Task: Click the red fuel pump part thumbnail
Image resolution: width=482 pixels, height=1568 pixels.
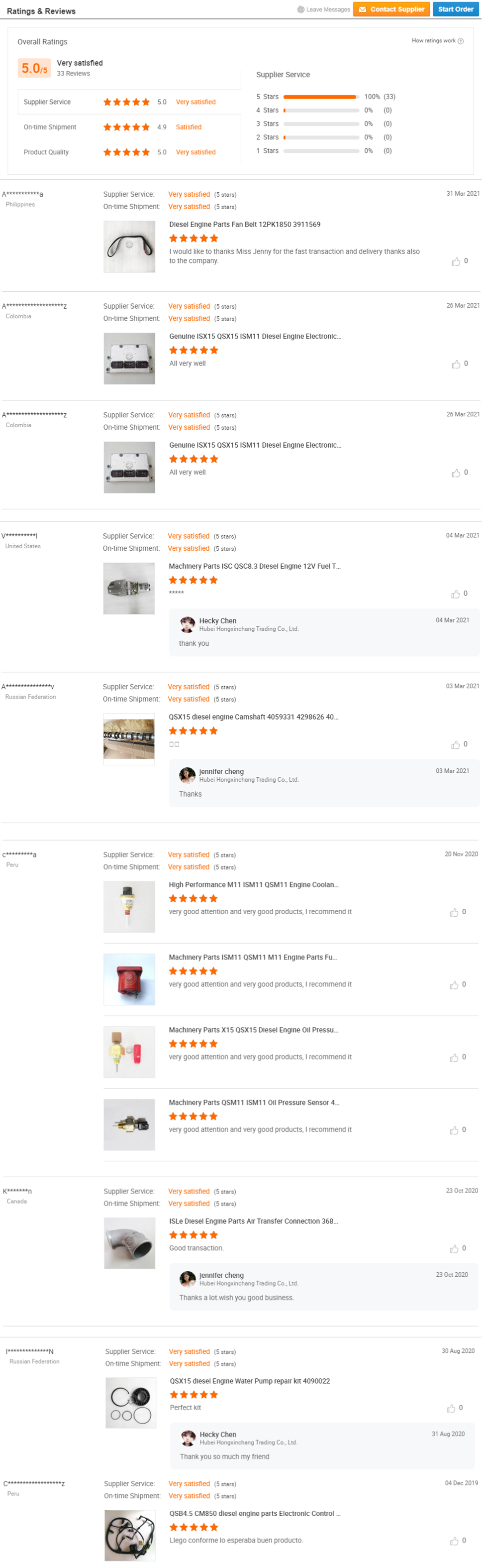Action: 129,979
